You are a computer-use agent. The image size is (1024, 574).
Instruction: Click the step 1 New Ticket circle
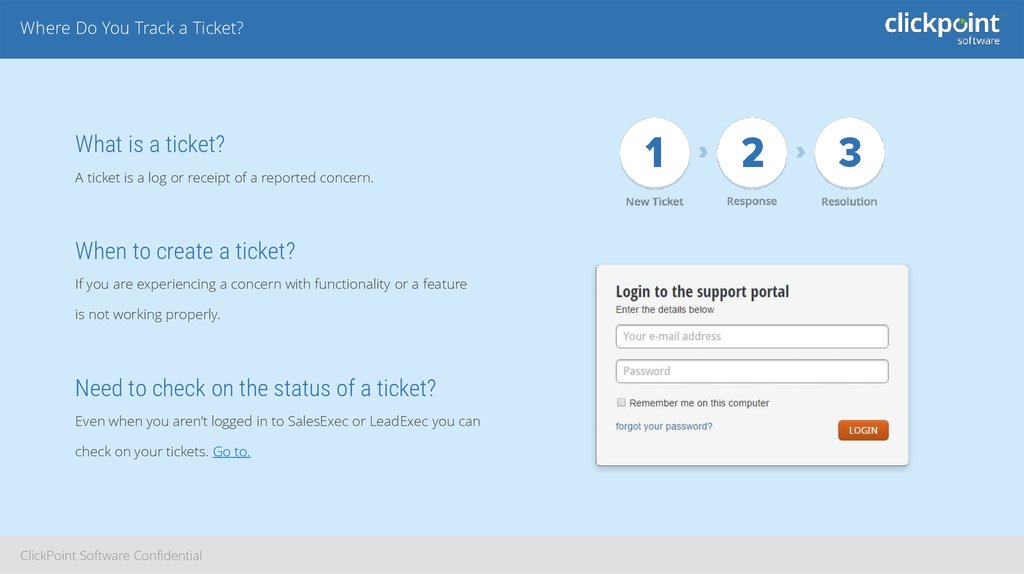(654, 152)
